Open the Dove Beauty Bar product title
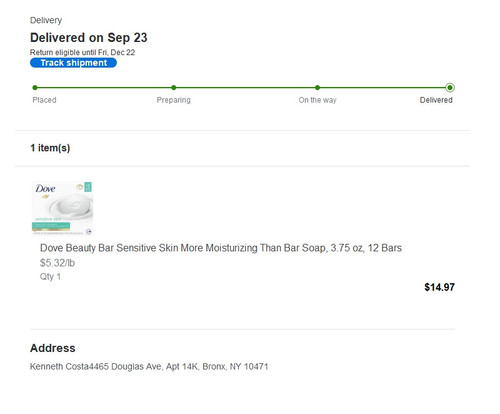Viewport: 500px width, 414px height. pos(221,248)
